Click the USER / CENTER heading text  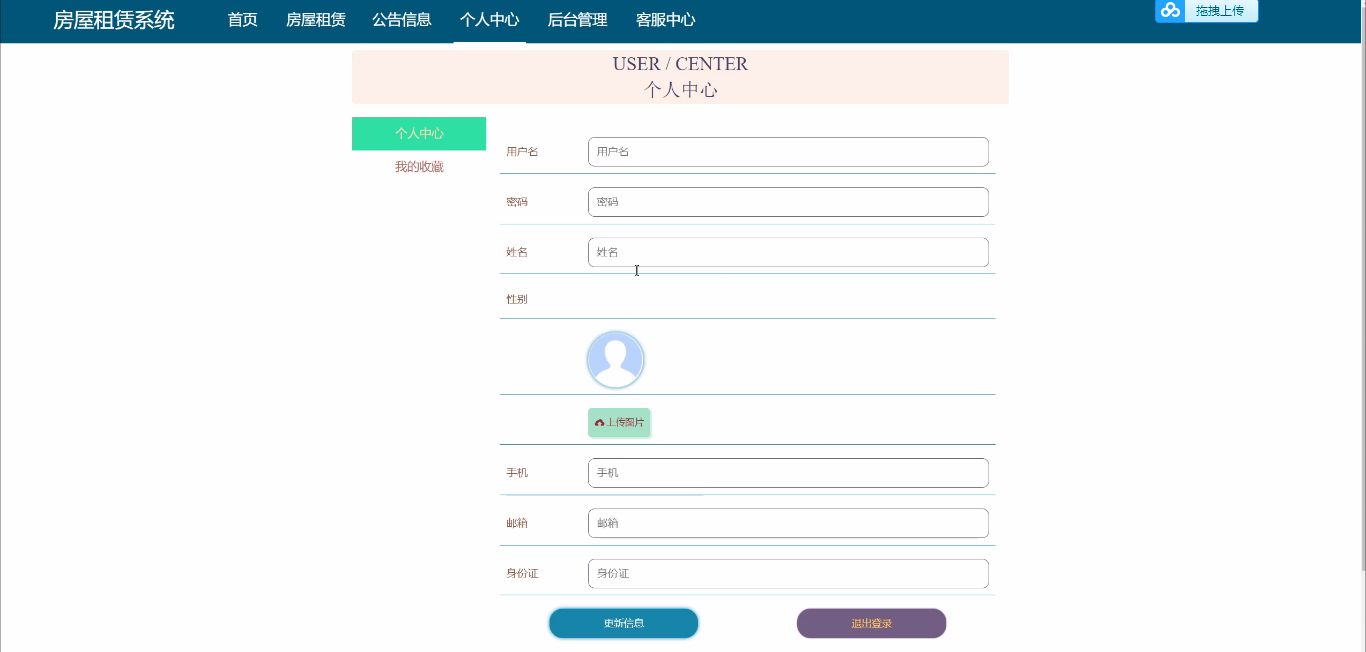tap(680, 64)
